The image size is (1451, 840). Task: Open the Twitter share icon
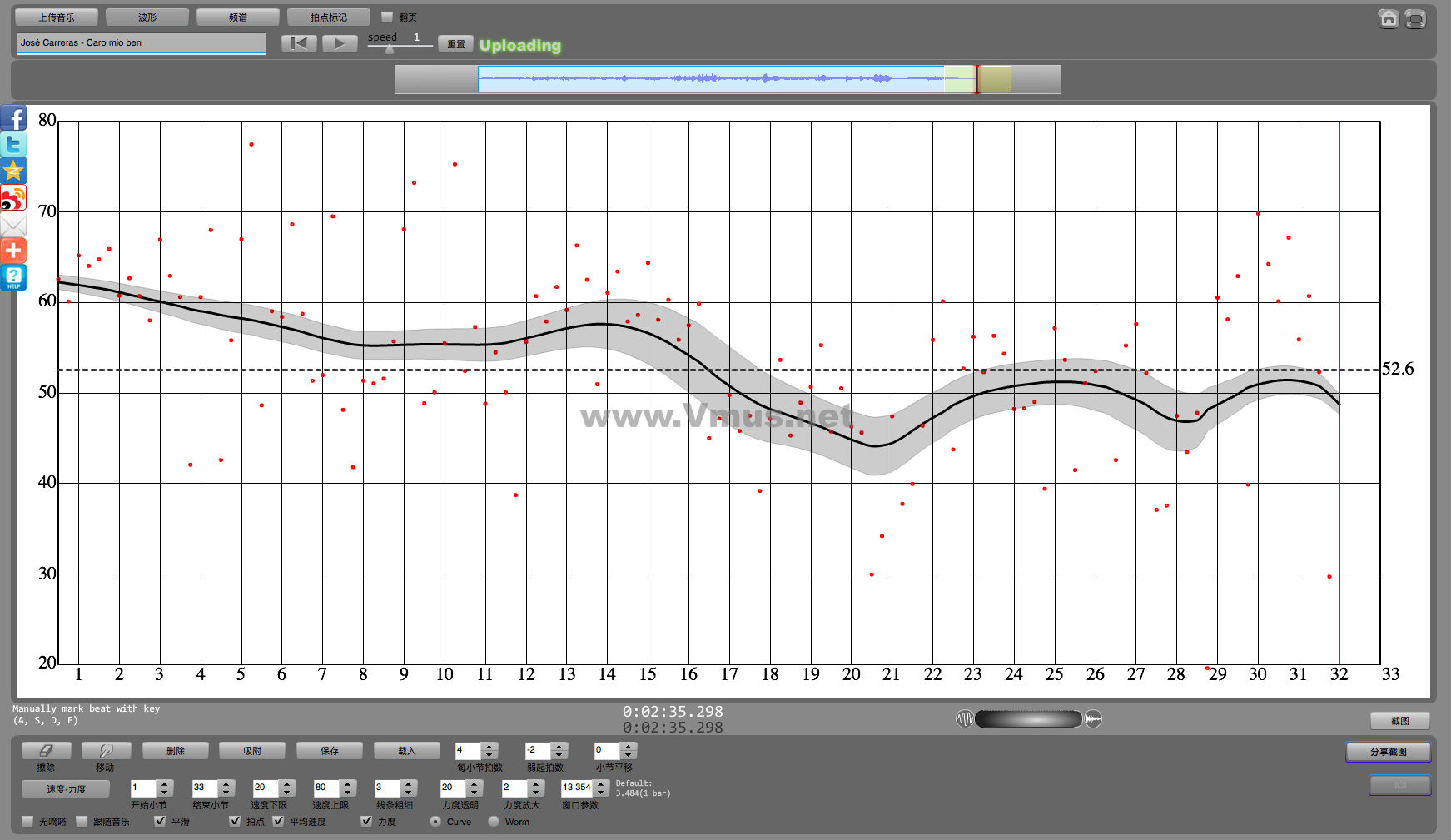(13, 144)
